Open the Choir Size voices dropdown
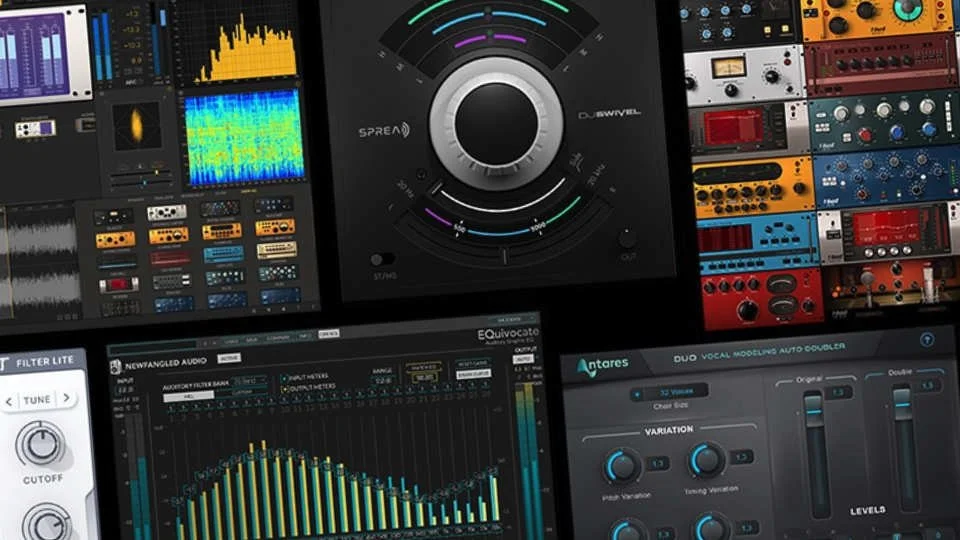Image resolution: width=960 pixels, height=540 pixels. pyautogui.click(x=676, y=392)
